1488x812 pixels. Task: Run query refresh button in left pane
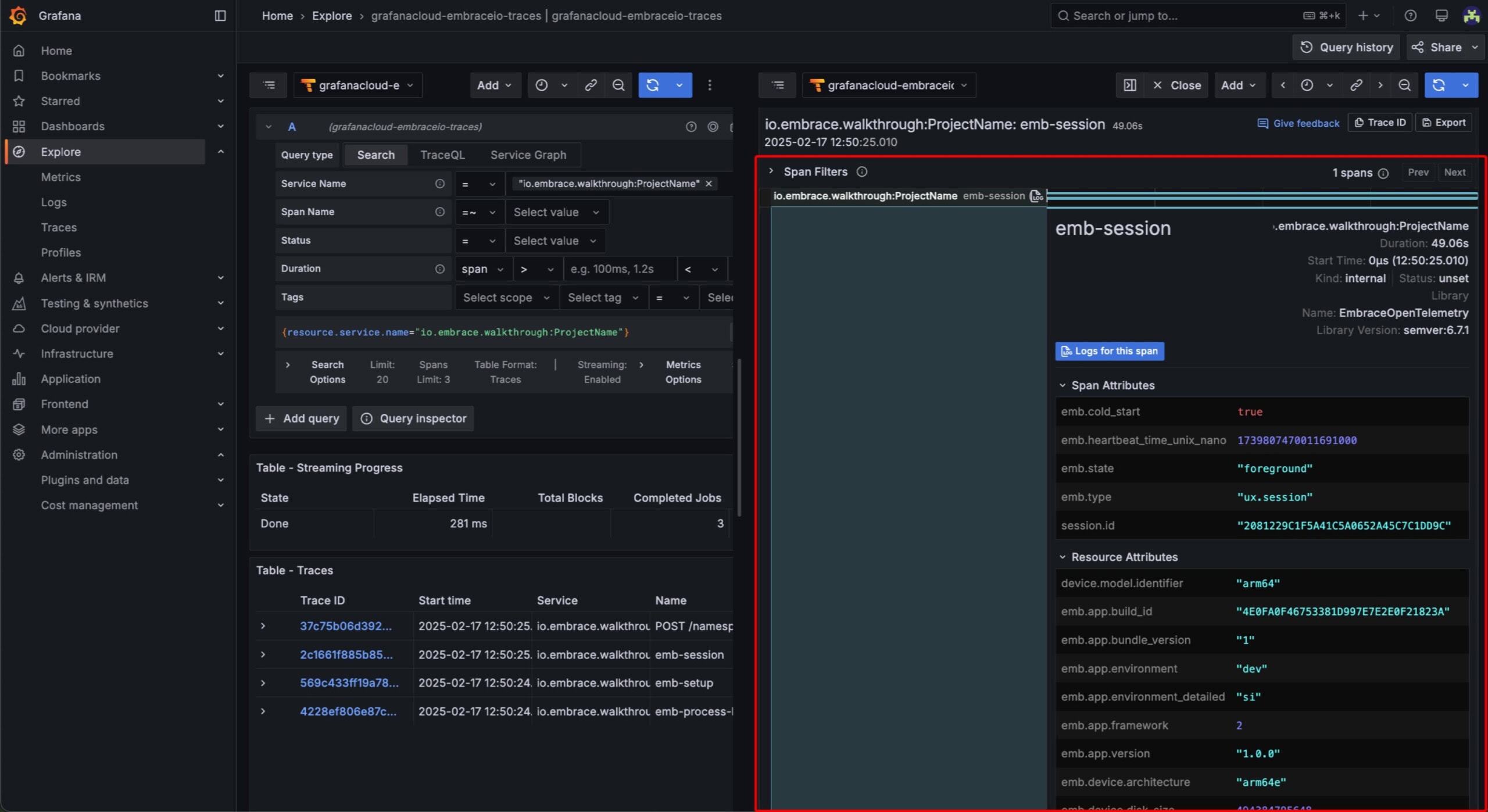[x=653, y=85]
